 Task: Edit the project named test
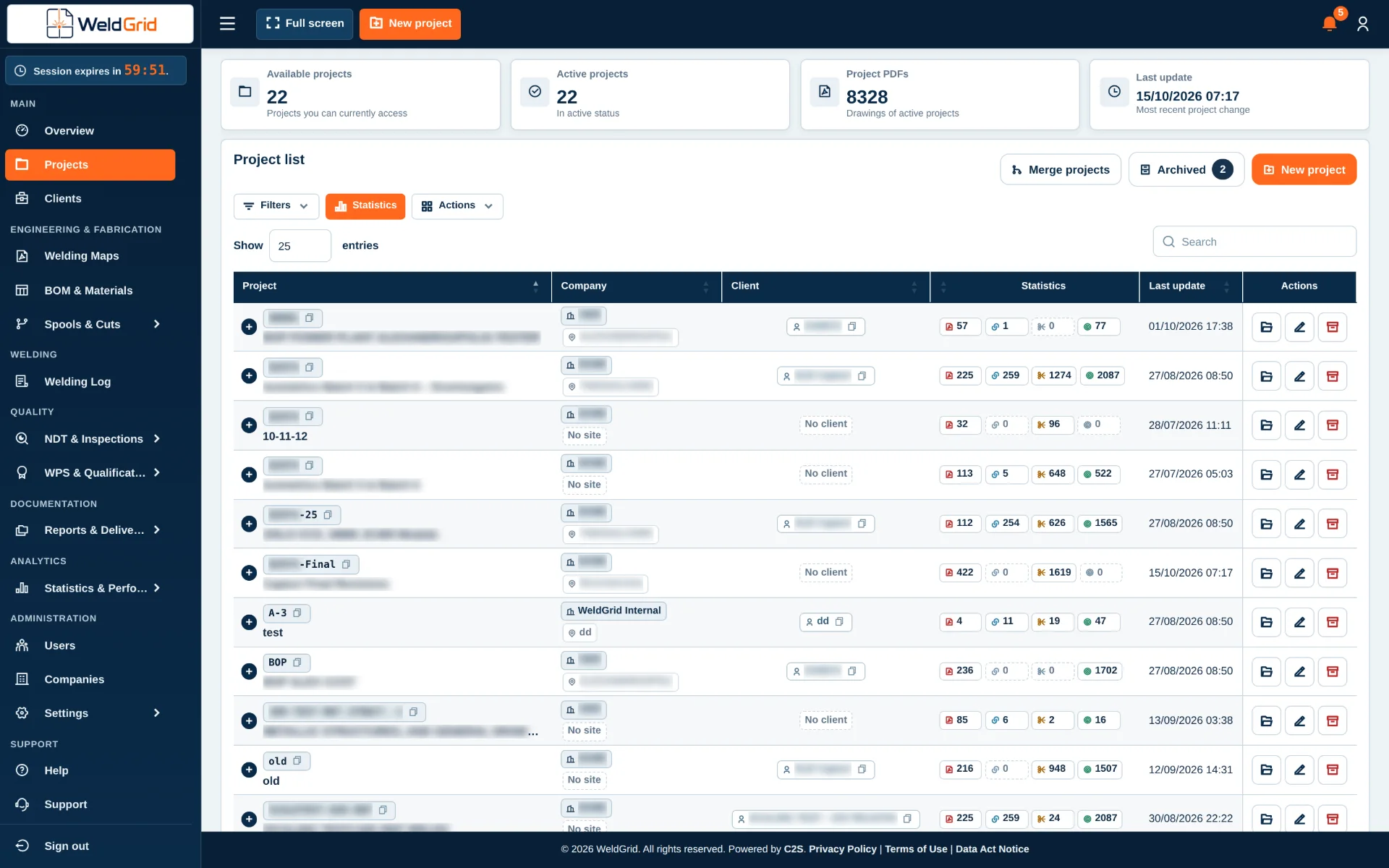[1299, 622]
